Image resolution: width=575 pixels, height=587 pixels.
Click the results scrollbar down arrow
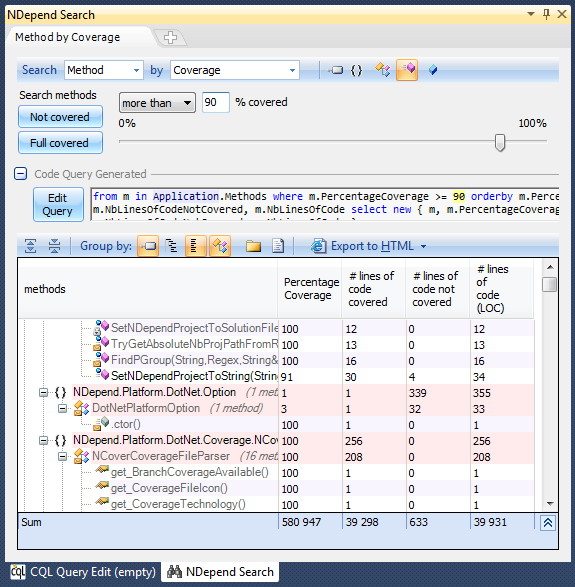(x=550, y=504)
